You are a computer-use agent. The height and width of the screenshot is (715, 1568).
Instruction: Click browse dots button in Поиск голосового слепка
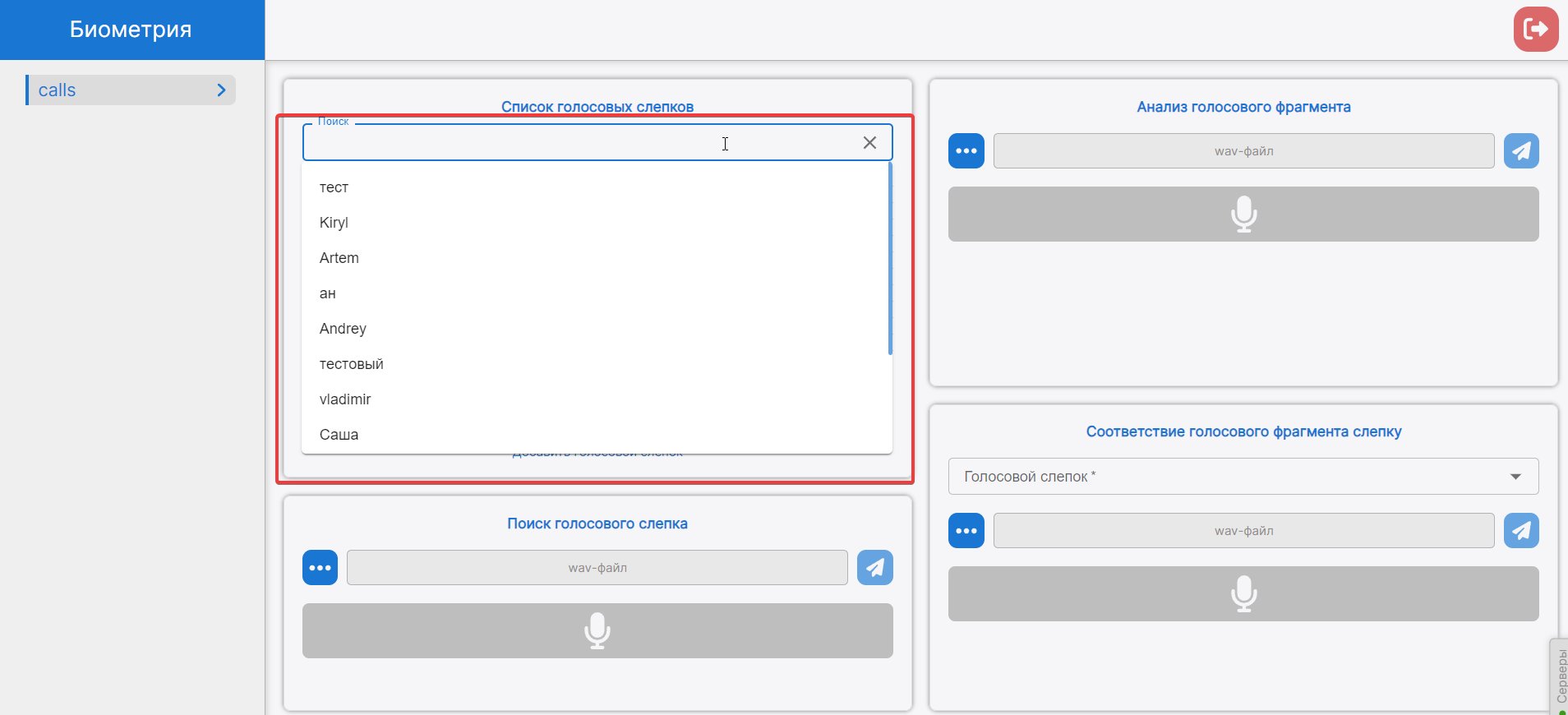[x=320, y=568]
